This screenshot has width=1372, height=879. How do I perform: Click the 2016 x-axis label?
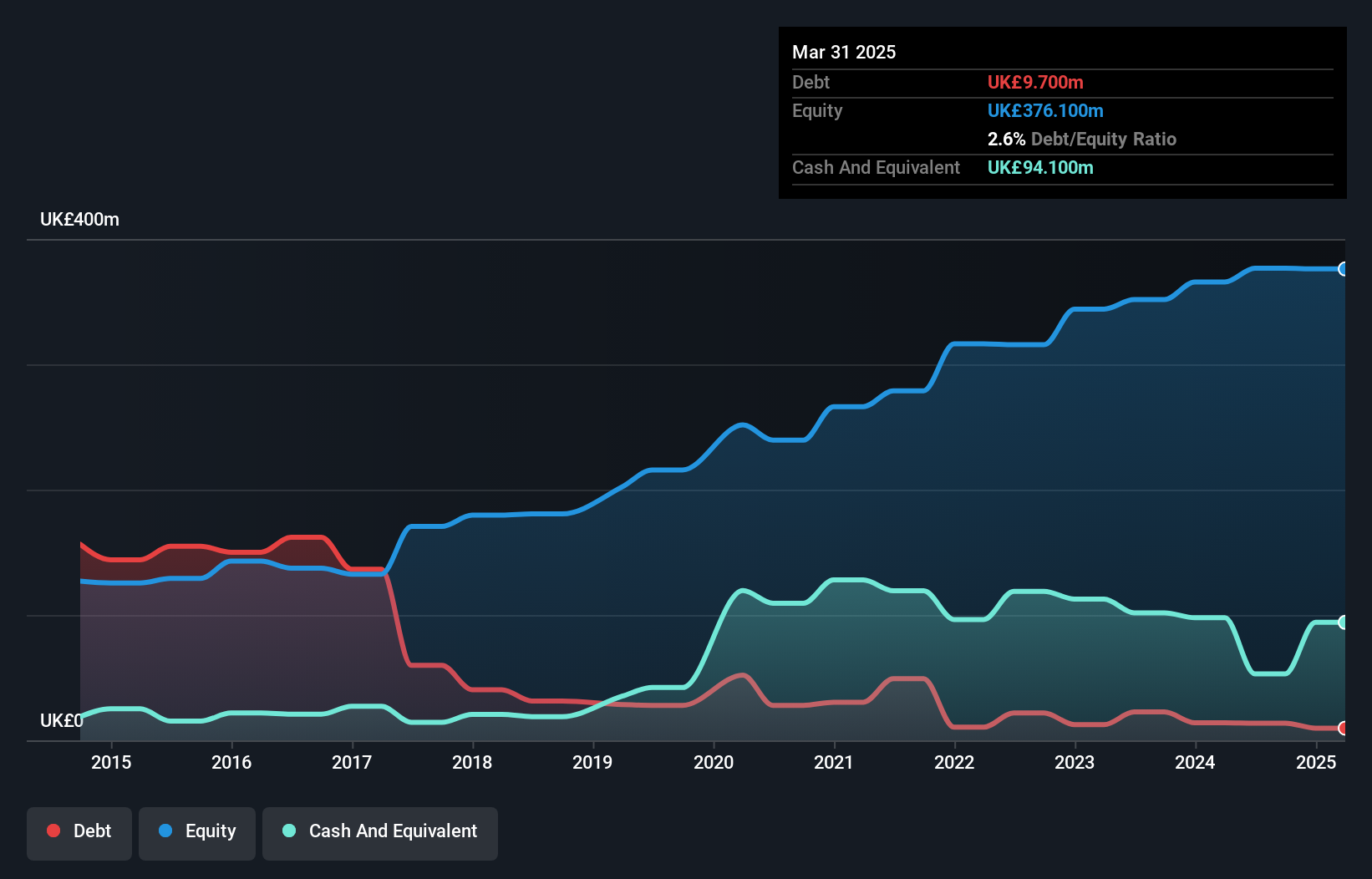point(231,762)
